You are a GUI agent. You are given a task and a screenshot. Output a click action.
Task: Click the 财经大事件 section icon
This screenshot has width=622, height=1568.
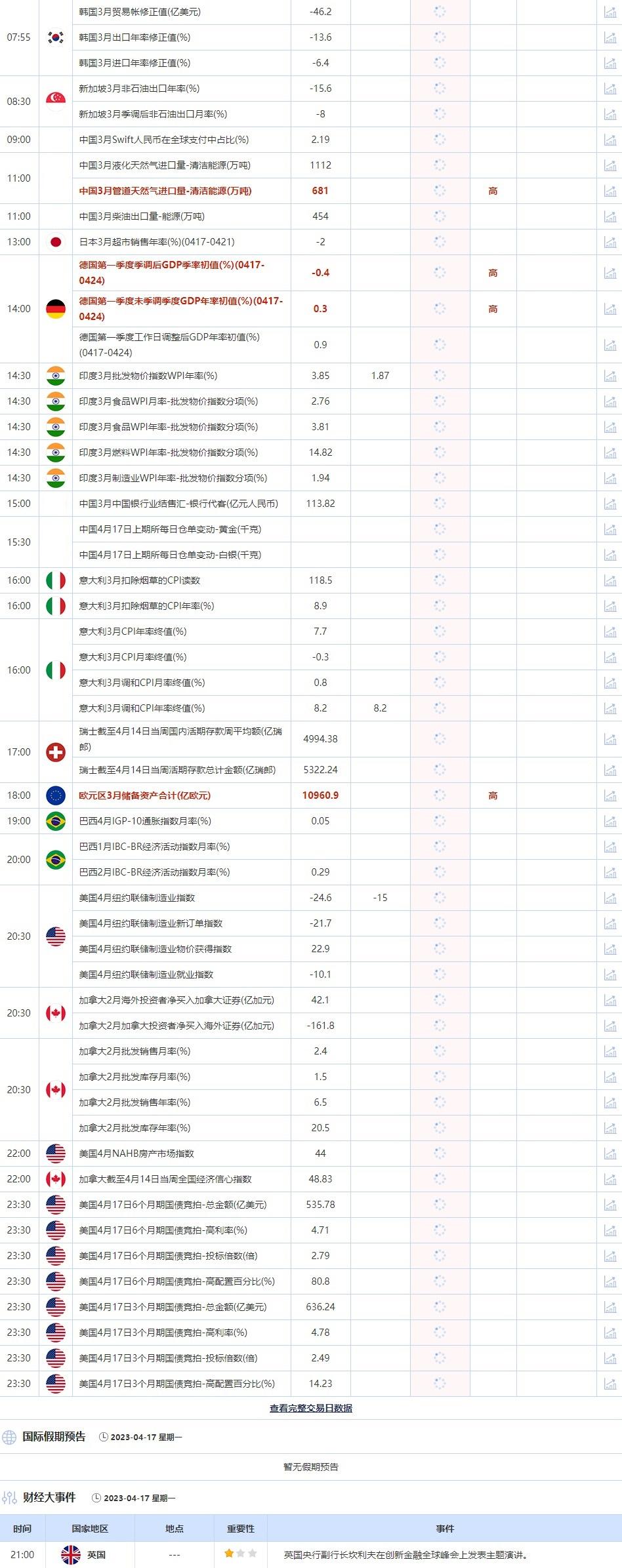pyautogui.click(x=9, y=1498)
